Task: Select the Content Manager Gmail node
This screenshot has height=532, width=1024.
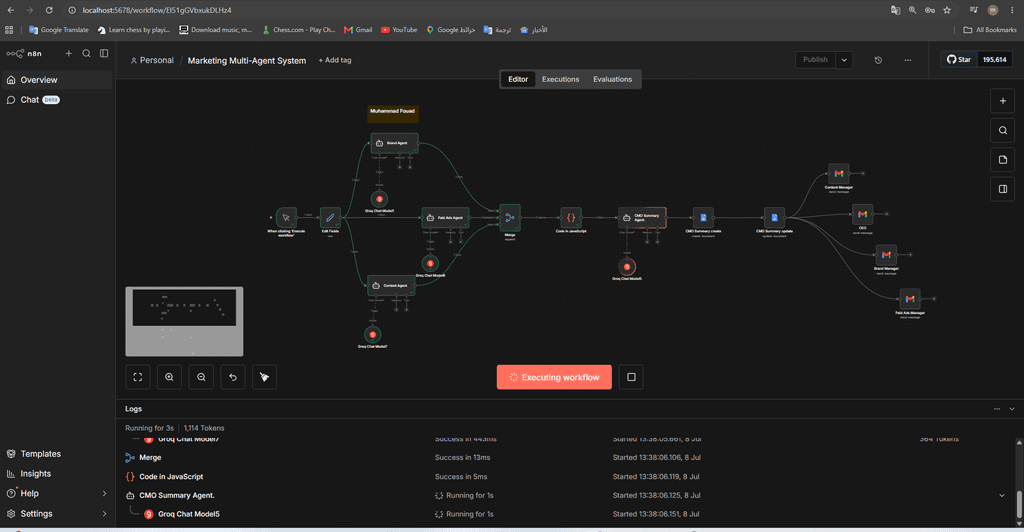Action: tap(839, 174)
